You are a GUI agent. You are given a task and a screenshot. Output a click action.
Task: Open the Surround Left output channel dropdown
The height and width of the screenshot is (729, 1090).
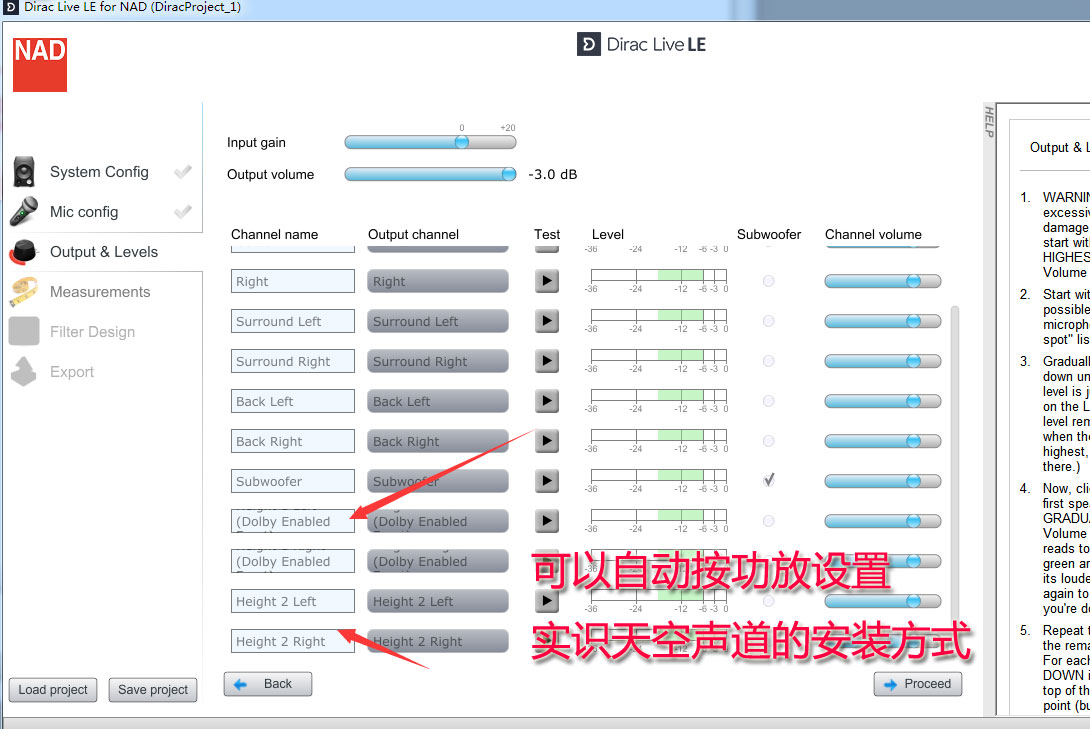(437, 321)
